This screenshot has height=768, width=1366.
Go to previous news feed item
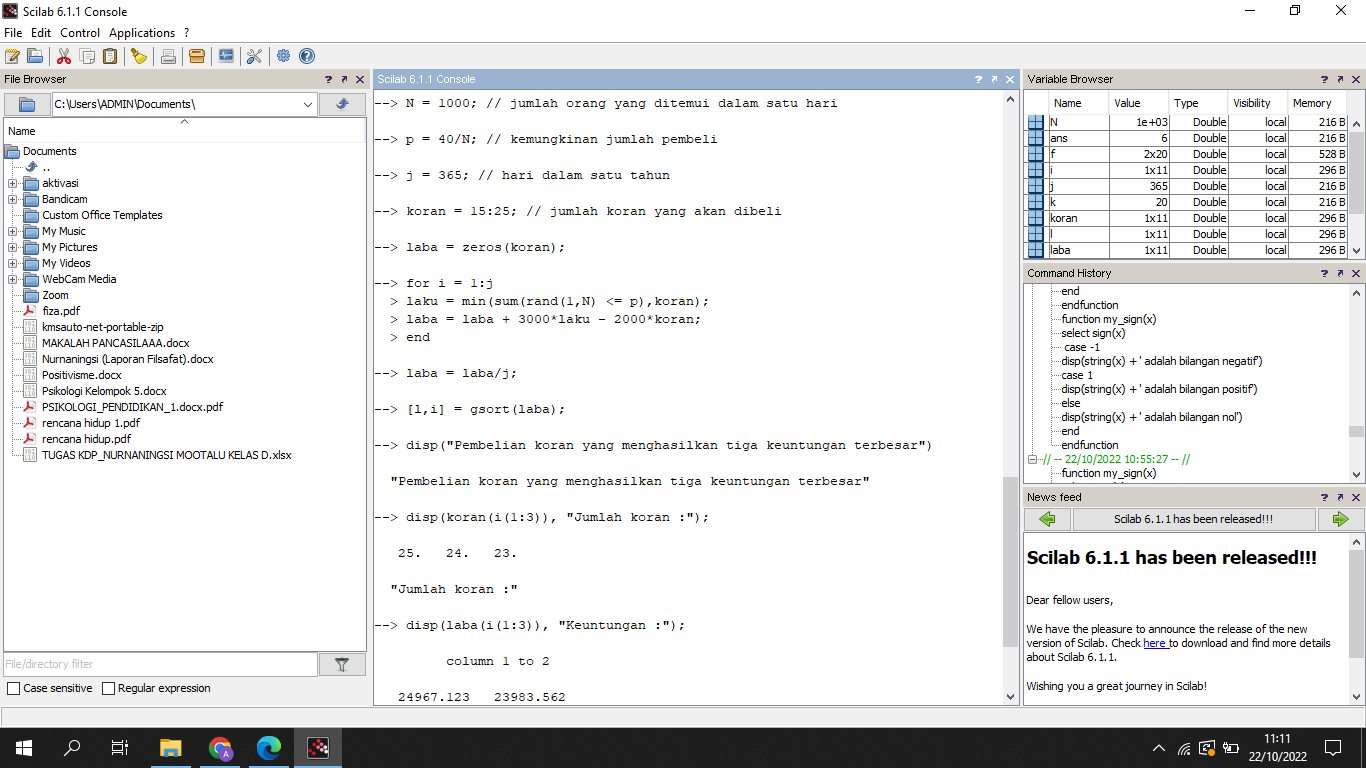click(1047, 519)
